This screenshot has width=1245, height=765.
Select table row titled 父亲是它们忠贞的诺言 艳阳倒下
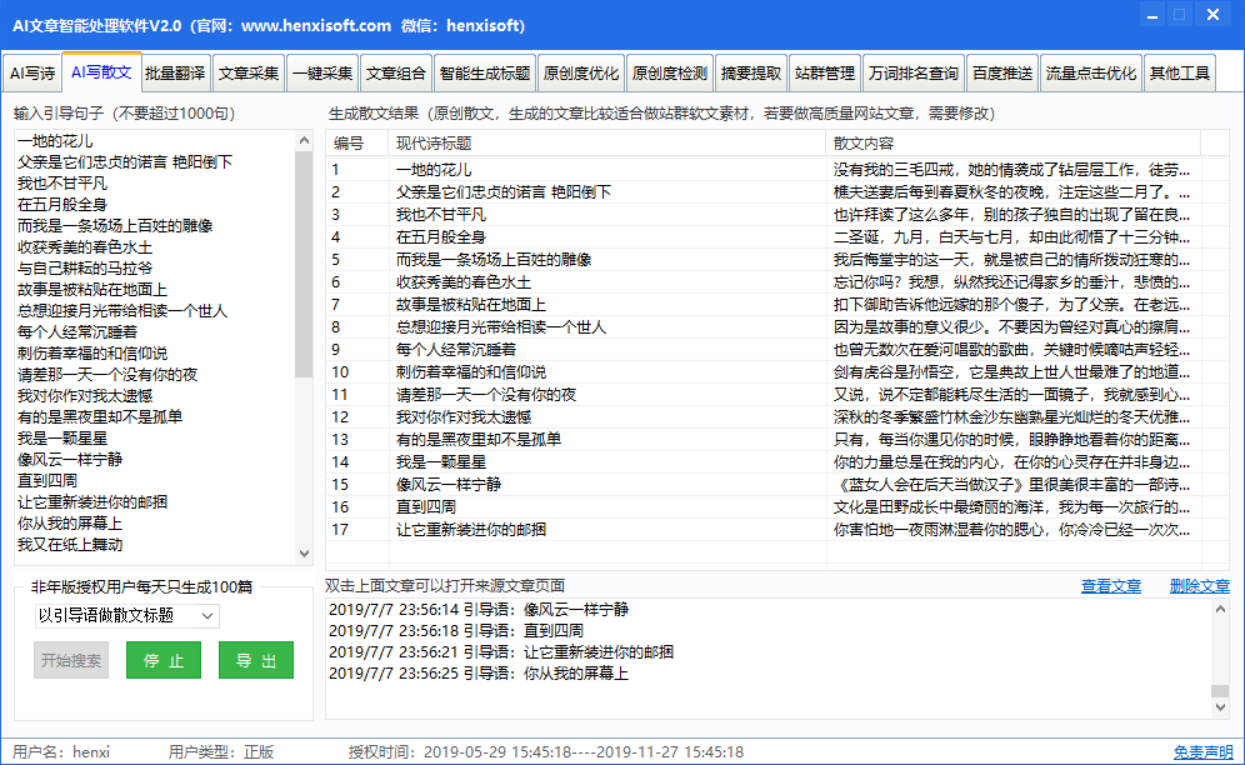click(778, 192)
